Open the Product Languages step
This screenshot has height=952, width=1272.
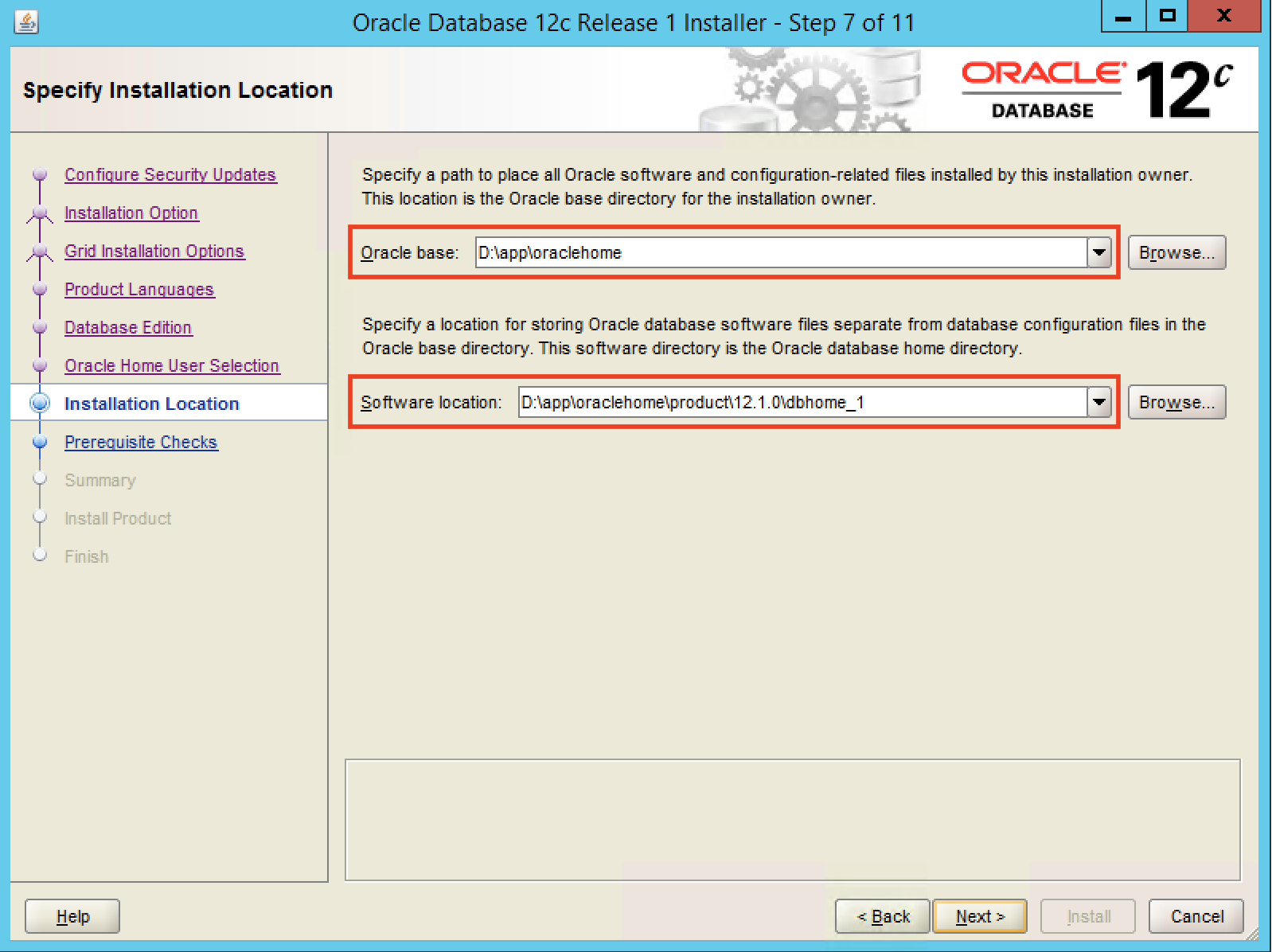pos(139,289)
